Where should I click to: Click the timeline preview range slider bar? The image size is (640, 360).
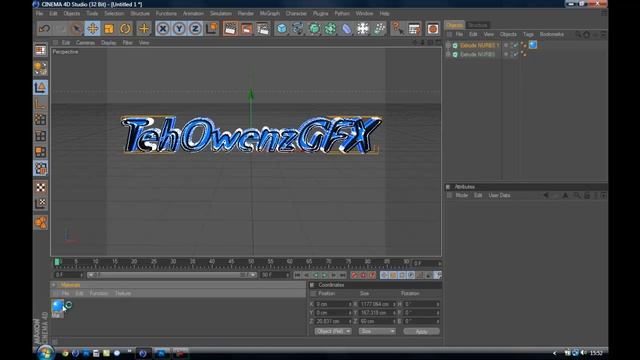click(171, 275)
